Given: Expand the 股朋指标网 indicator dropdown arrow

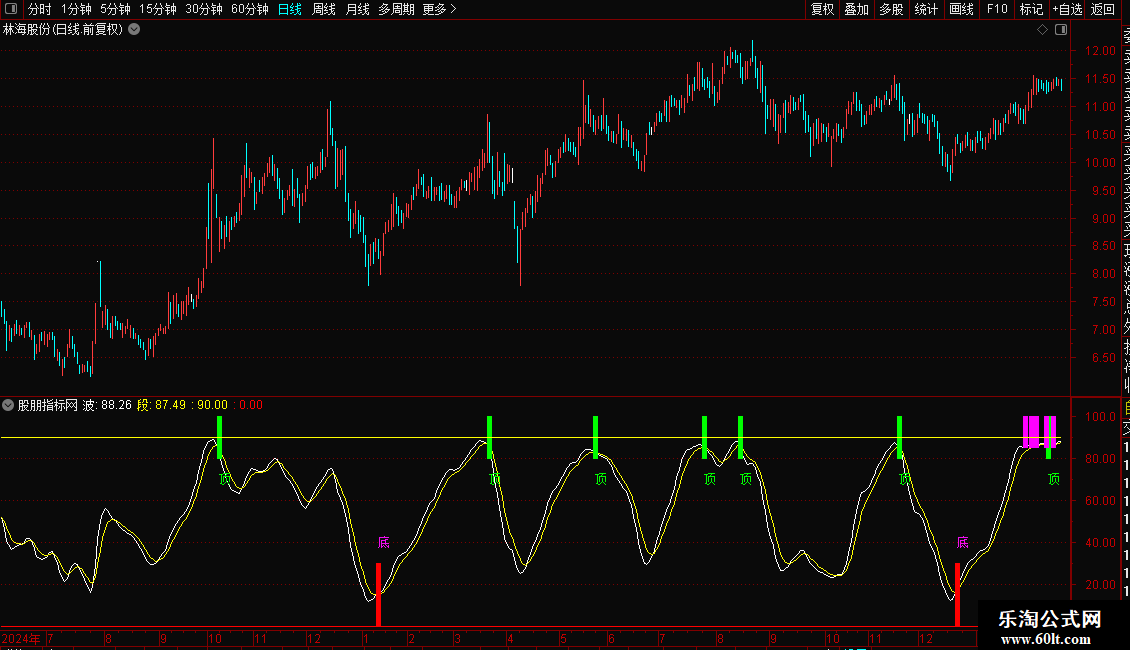Looking at the screenshot, I should coord(9,405).
